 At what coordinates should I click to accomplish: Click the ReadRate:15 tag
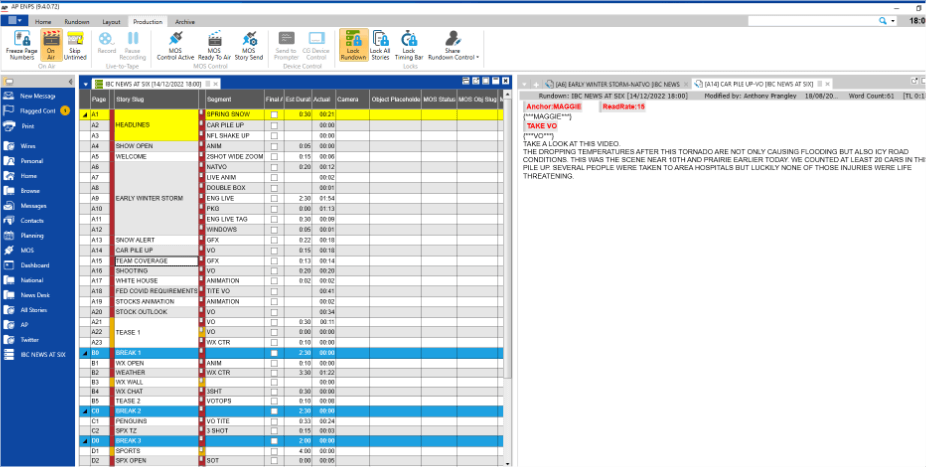(x=624, y=106)
